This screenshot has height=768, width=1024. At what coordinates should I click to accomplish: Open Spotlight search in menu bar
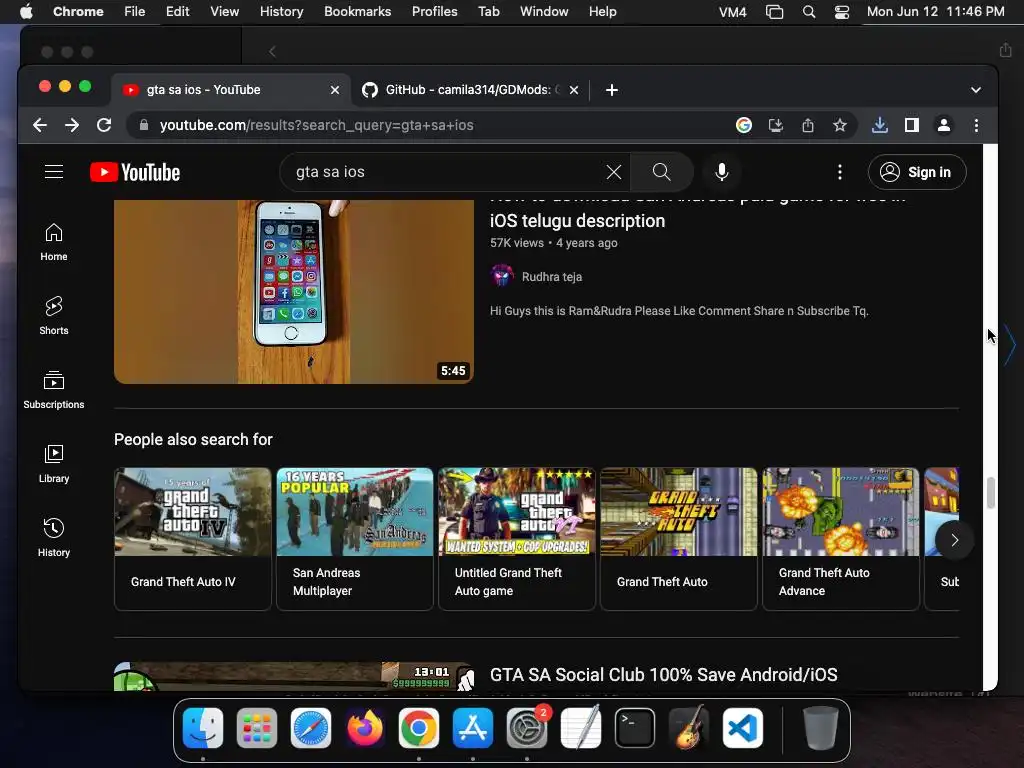tap(808, 12)
